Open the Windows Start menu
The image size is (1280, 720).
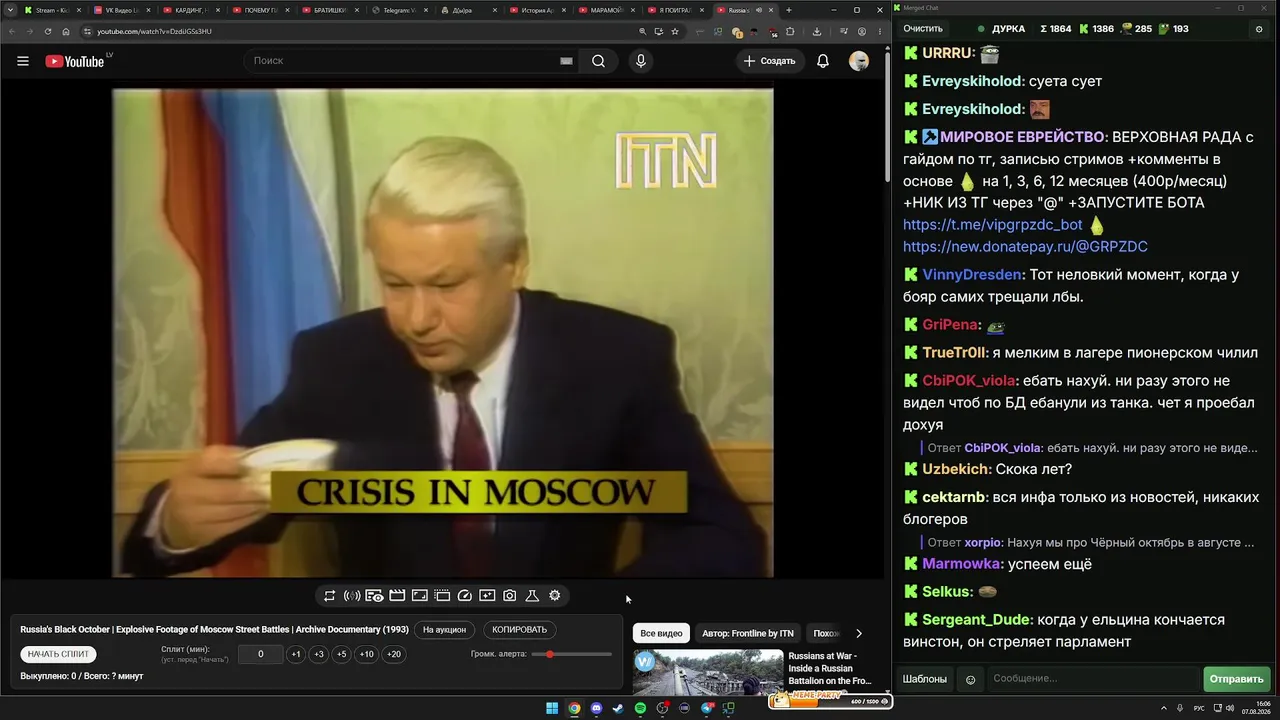pos(552,709)
